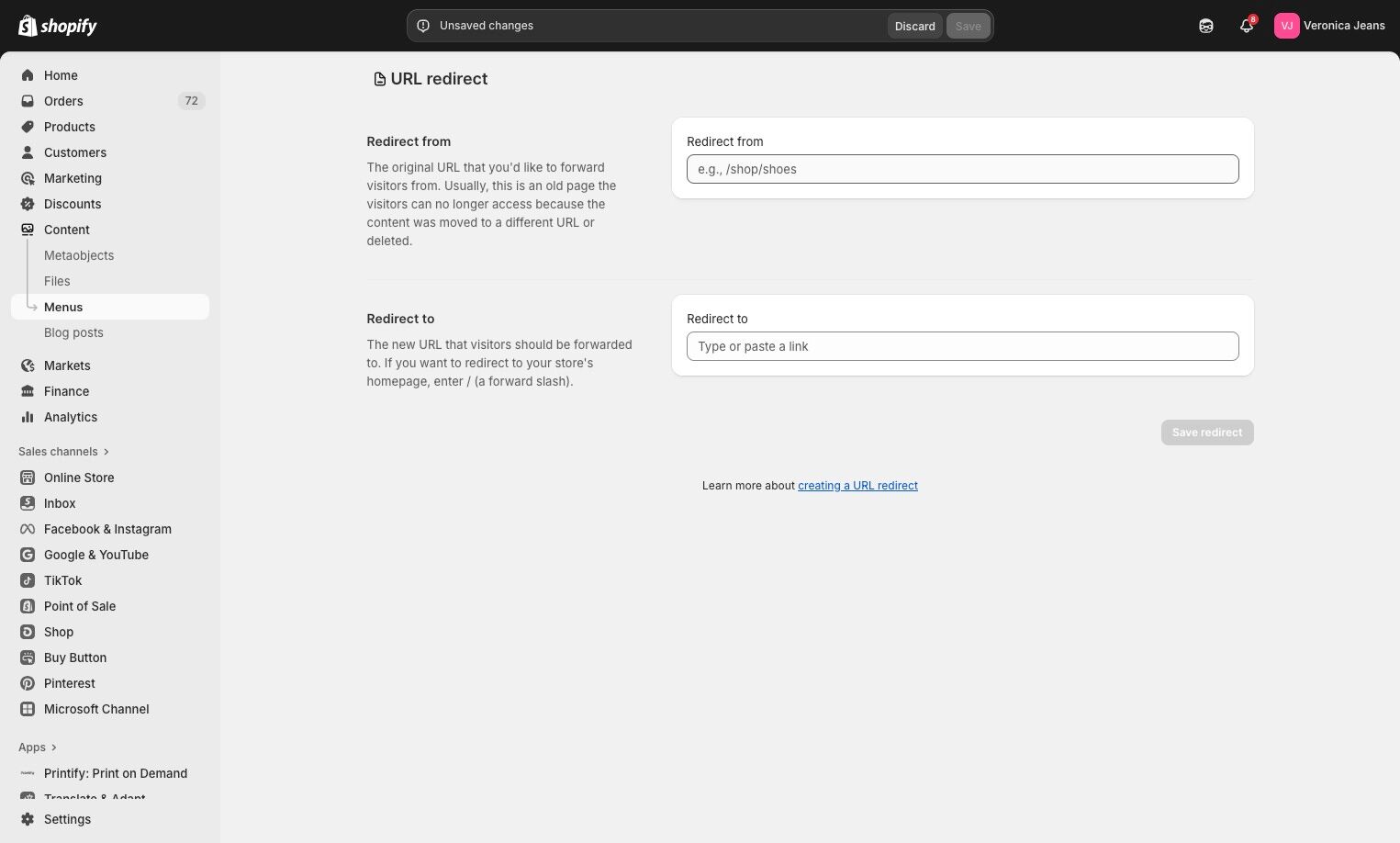Select Menus in the sidebar

pyautogui.click(x=110, y=307)
